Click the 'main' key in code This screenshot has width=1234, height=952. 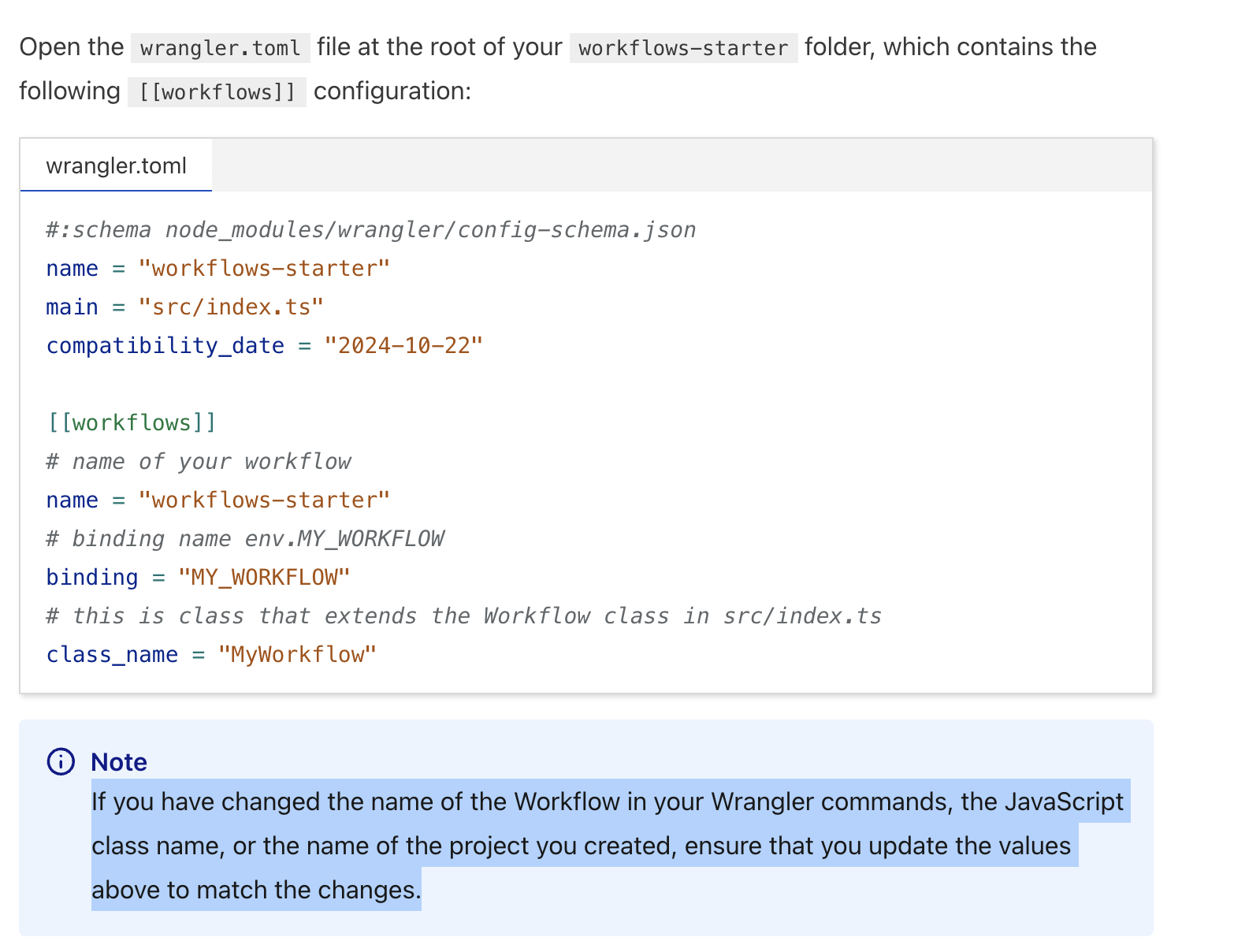coord(72,307)
